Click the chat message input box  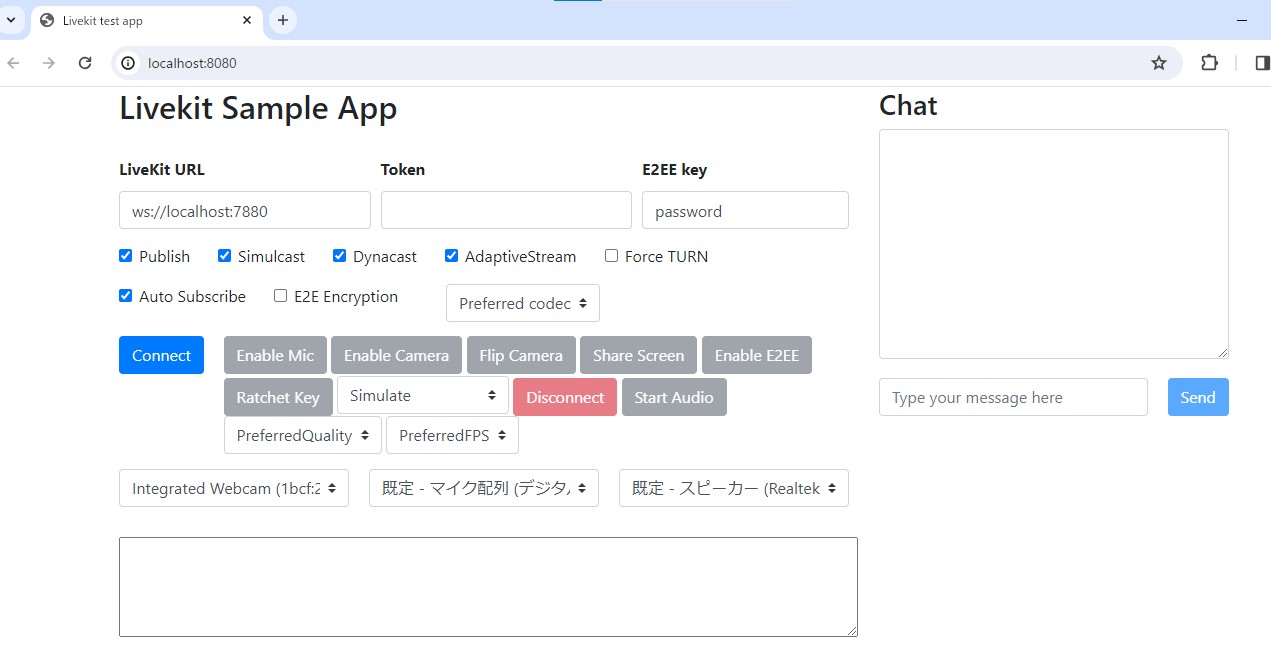click(x=1013, y=397)
